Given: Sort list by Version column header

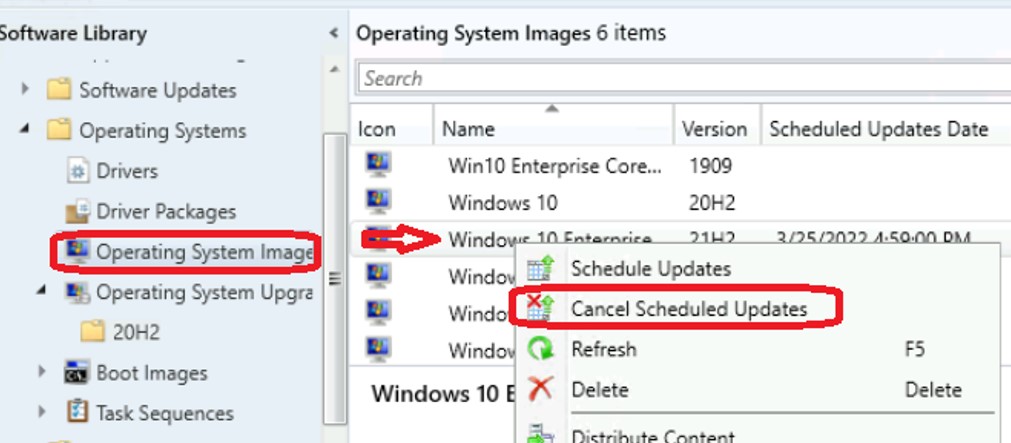Looking at the screenshot, I should click(717, 129).
